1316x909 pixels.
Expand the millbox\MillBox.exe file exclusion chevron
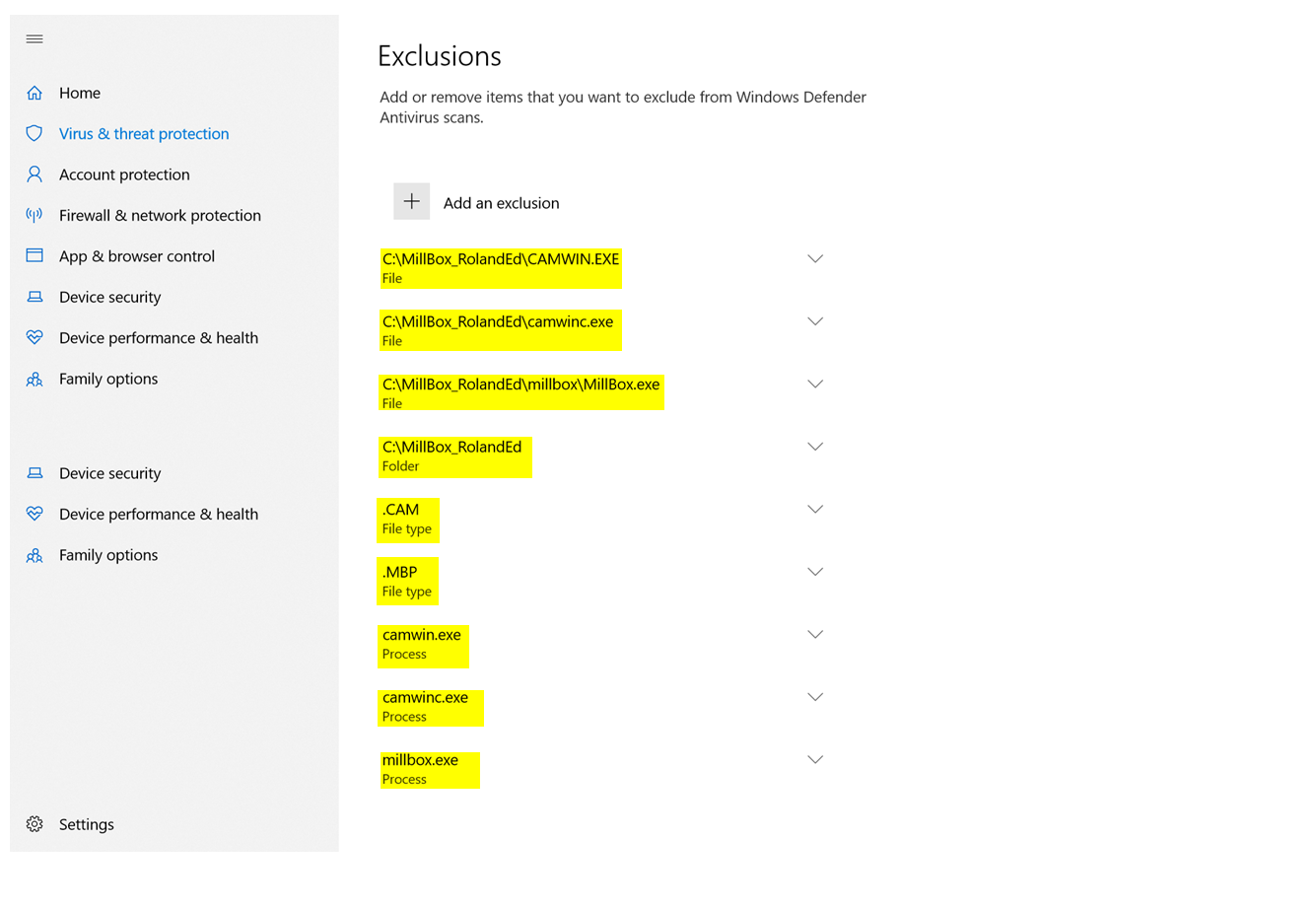coord(815,384)
